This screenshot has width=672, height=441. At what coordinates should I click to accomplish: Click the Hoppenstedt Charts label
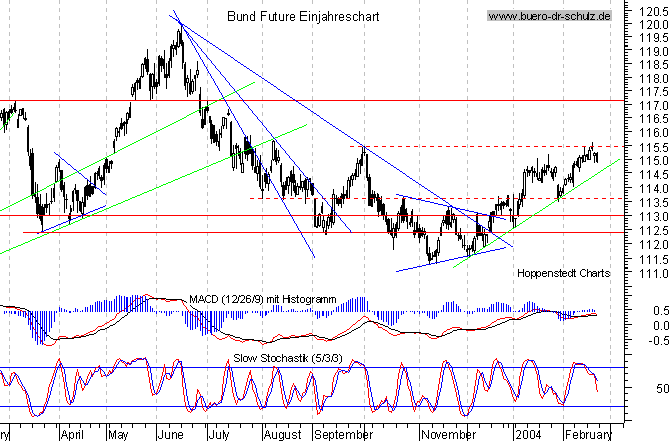(564, 272)
